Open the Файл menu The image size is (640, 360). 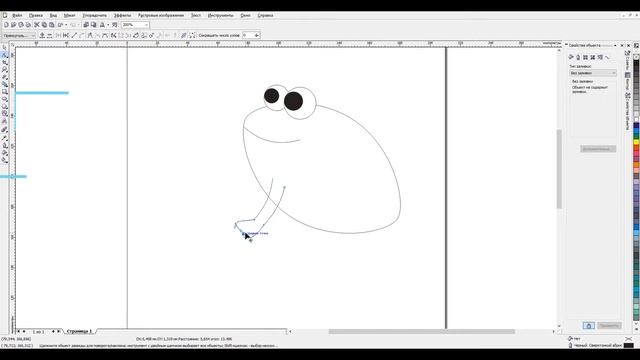(17, 15)
